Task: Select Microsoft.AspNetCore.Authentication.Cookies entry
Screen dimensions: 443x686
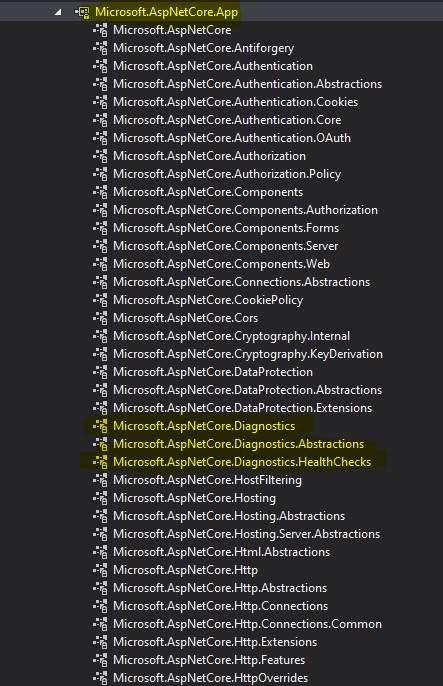Action: 235,102
